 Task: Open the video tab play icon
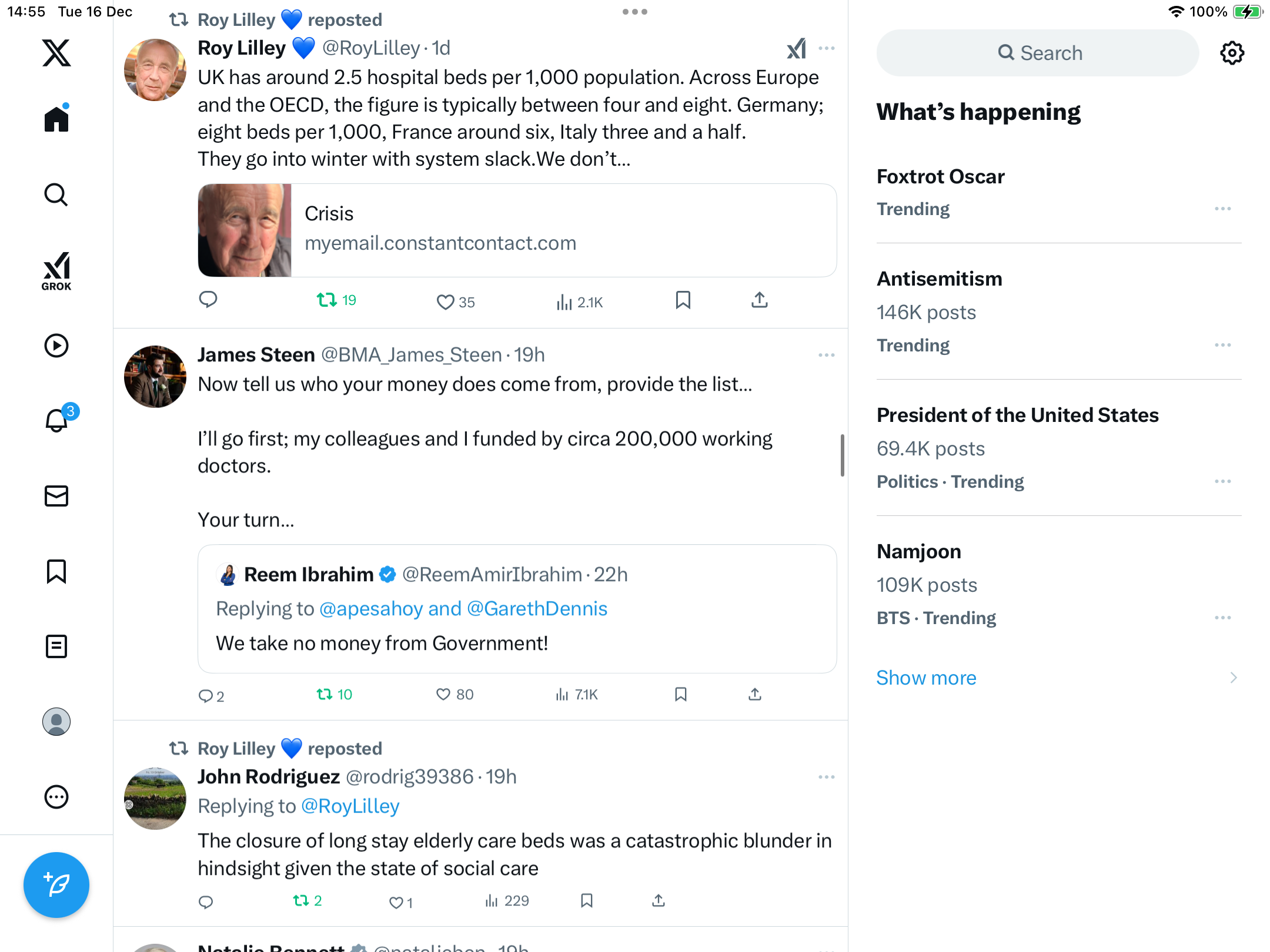[x=56, y=346]
